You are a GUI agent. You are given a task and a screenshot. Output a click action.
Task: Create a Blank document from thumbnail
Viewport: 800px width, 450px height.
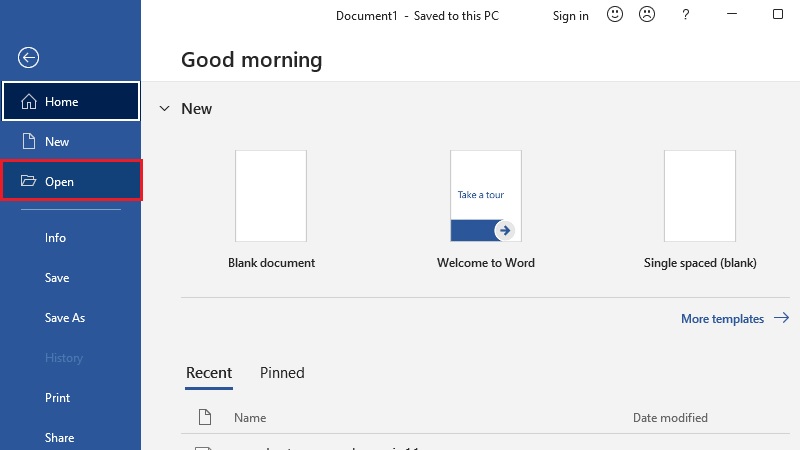tap(271, 196)
